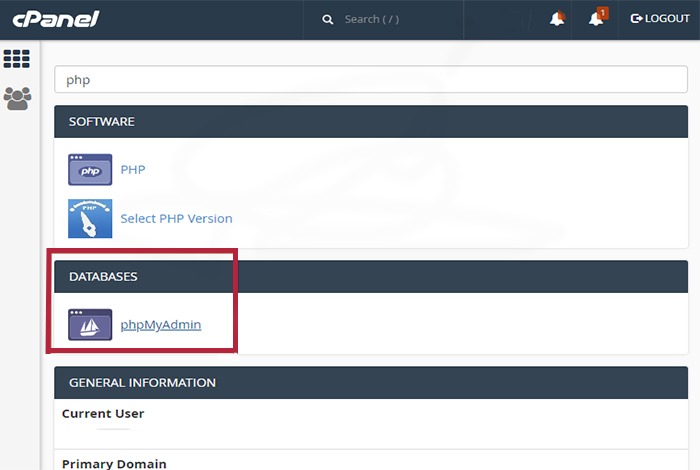
Task: Open the phpMyAdmin link
Action: point(161,325)
